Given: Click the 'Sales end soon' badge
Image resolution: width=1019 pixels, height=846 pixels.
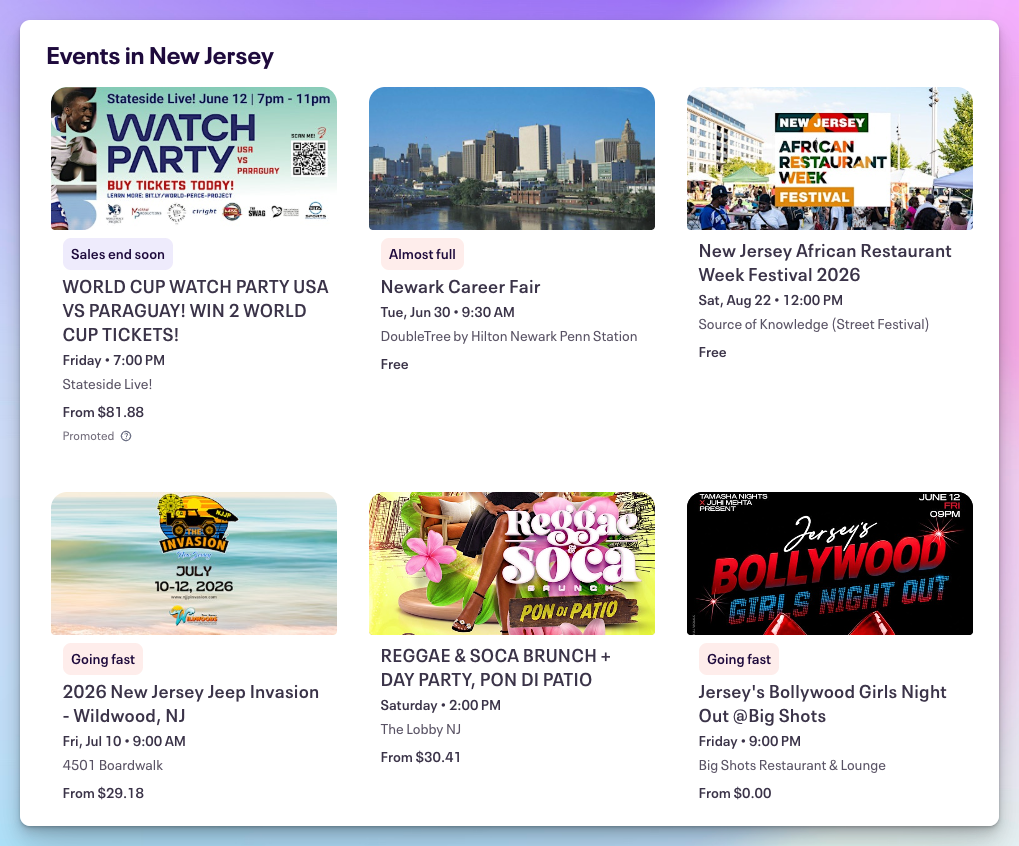Looking at the screenshot, I should [x=118, y=254].
